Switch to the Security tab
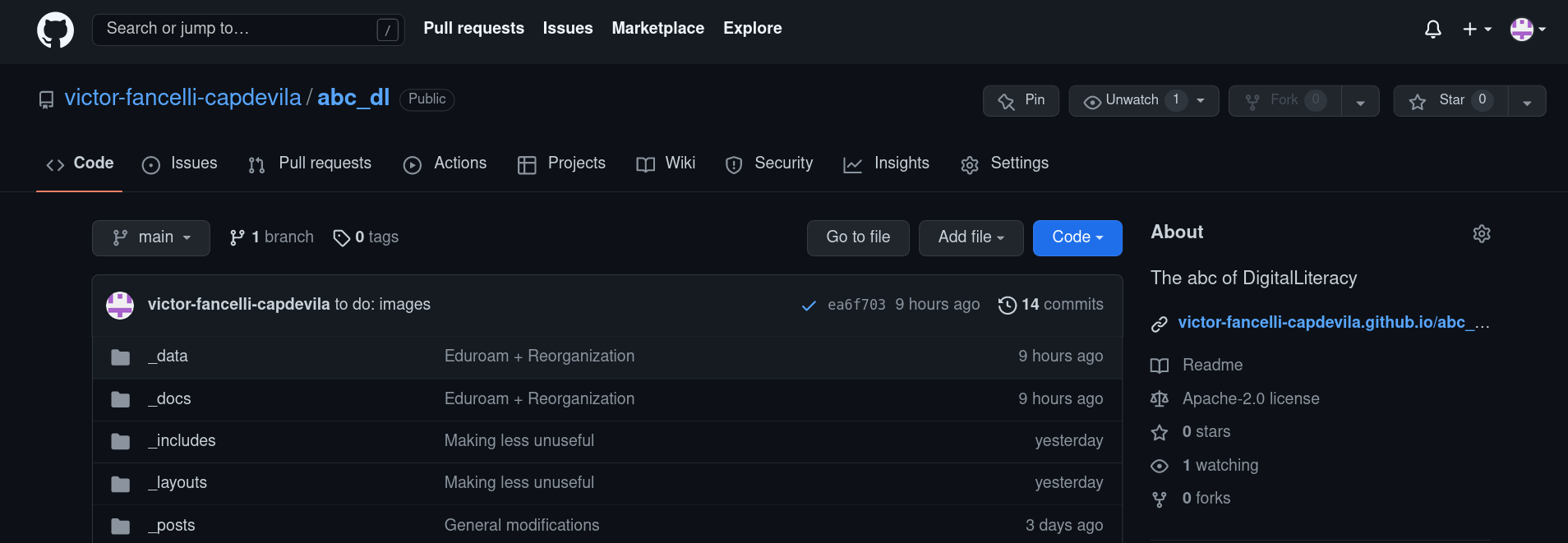 769,163
